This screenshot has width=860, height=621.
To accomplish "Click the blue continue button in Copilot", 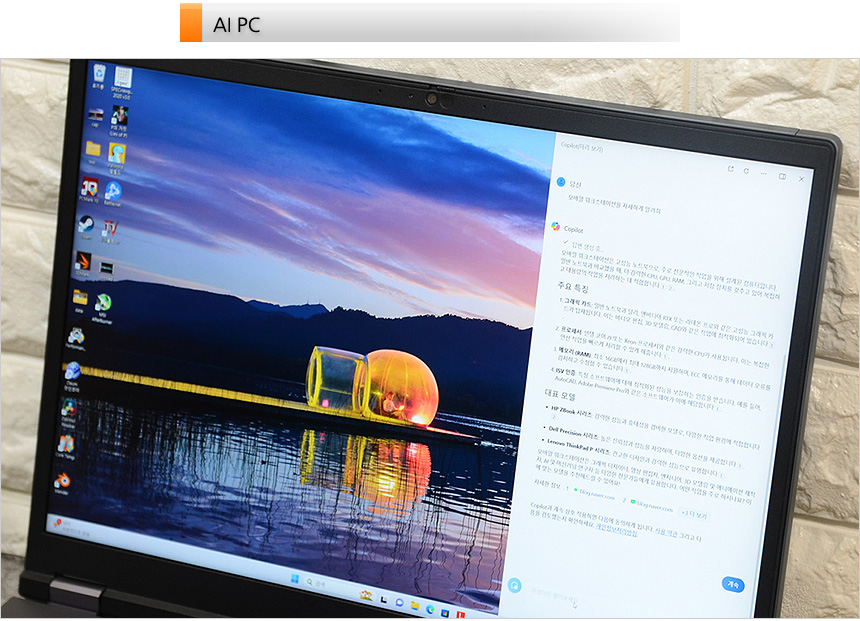I will (733, 584).
